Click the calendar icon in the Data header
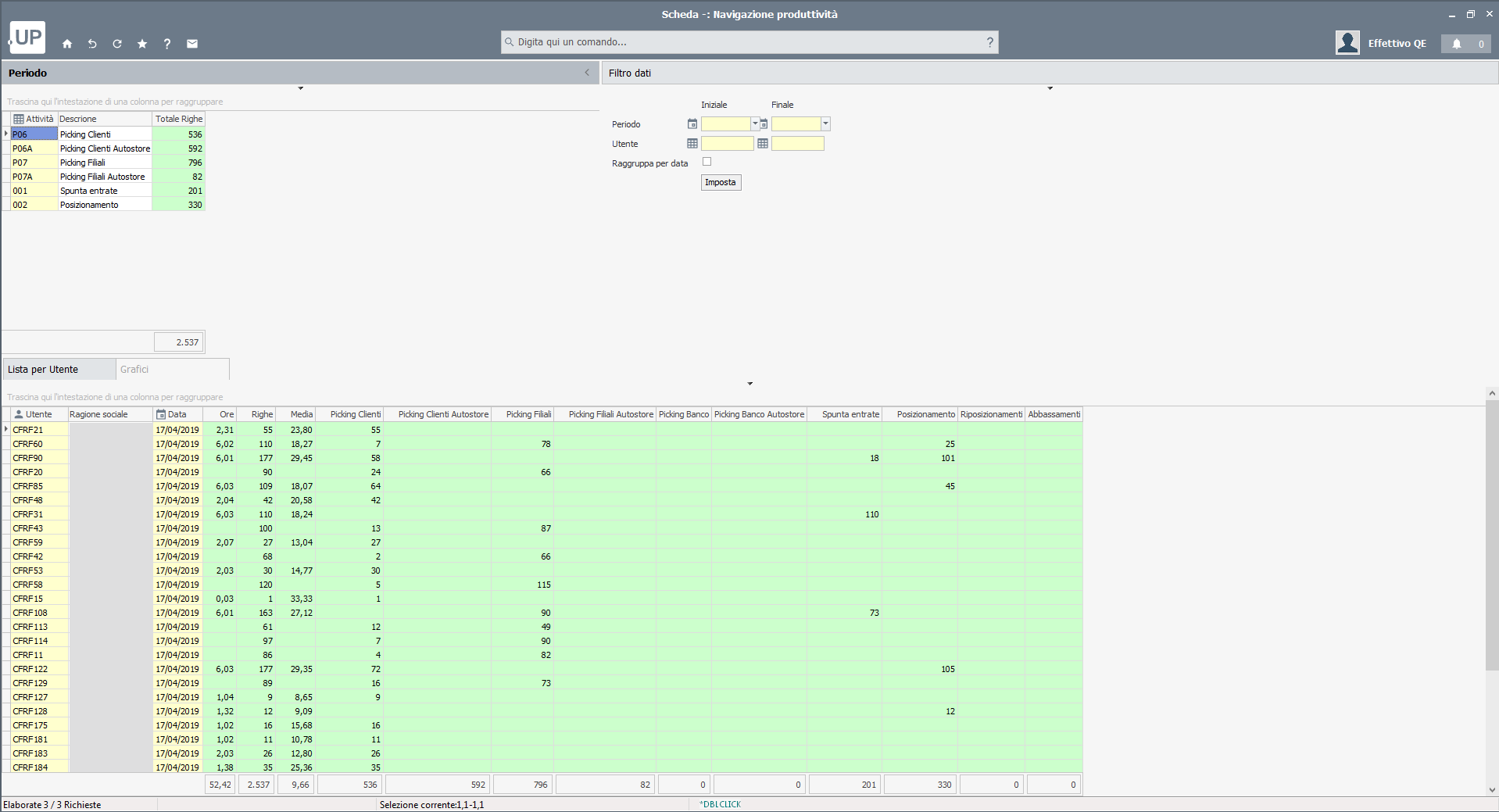1499x812 pixels. click(x=161, y=414)
